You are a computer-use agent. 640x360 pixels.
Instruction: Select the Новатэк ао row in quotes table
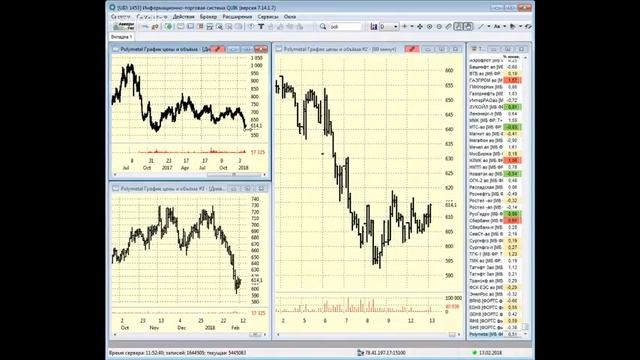(x=495, y=174)
